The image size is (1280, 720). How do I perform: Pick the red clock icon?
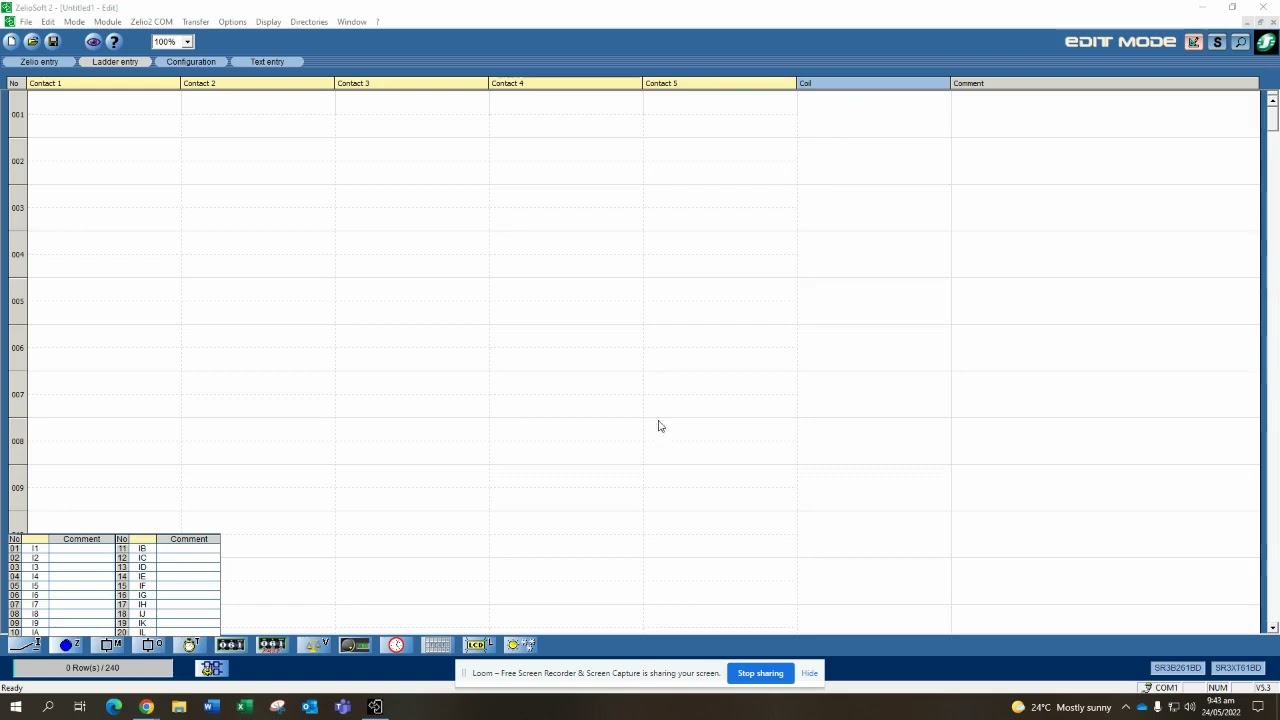point(396,645)
